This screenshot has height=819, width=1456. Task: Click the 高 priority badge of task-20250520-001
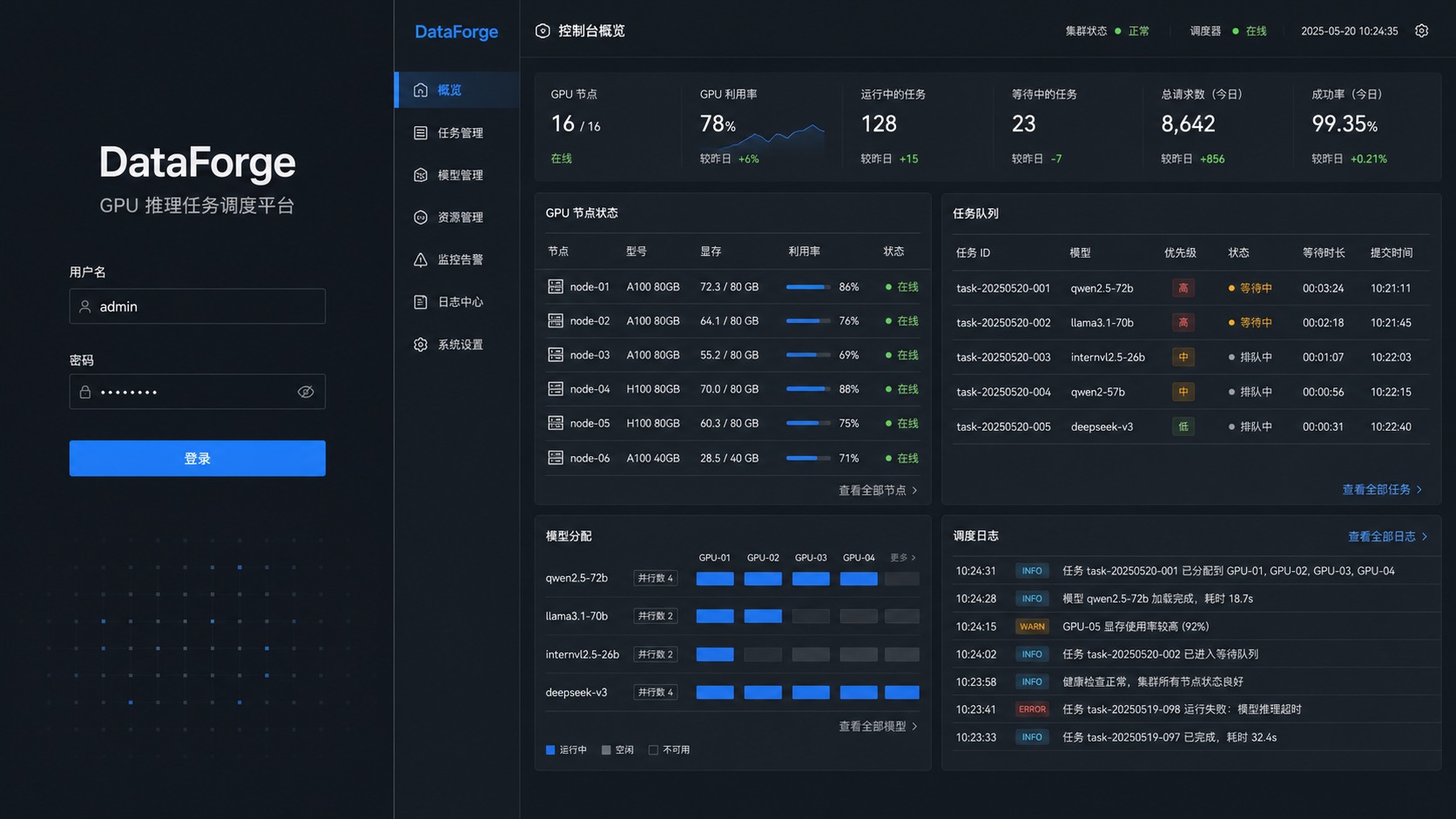pyautogui.click(x=1183, y=288)
